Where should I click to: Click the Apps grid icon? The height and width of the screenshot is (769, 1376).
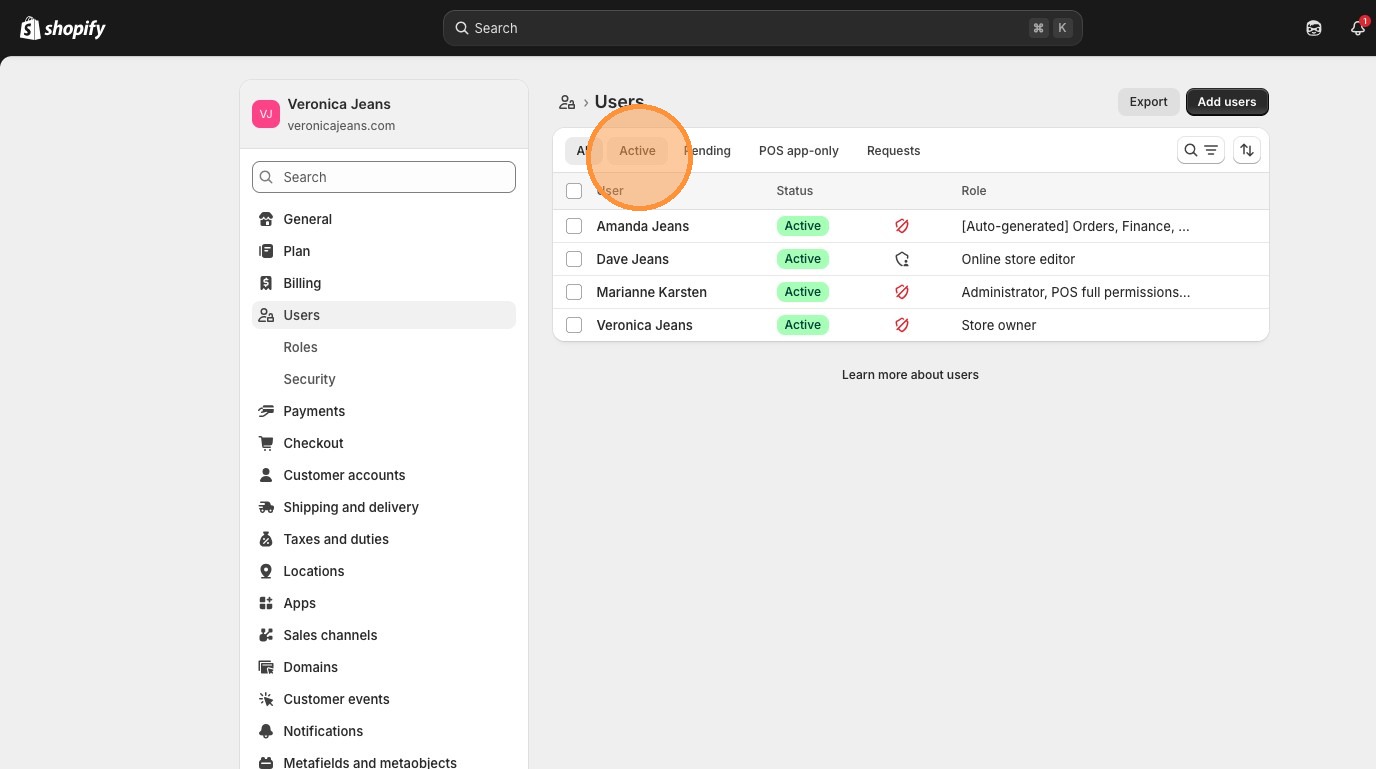pos(266,603)
